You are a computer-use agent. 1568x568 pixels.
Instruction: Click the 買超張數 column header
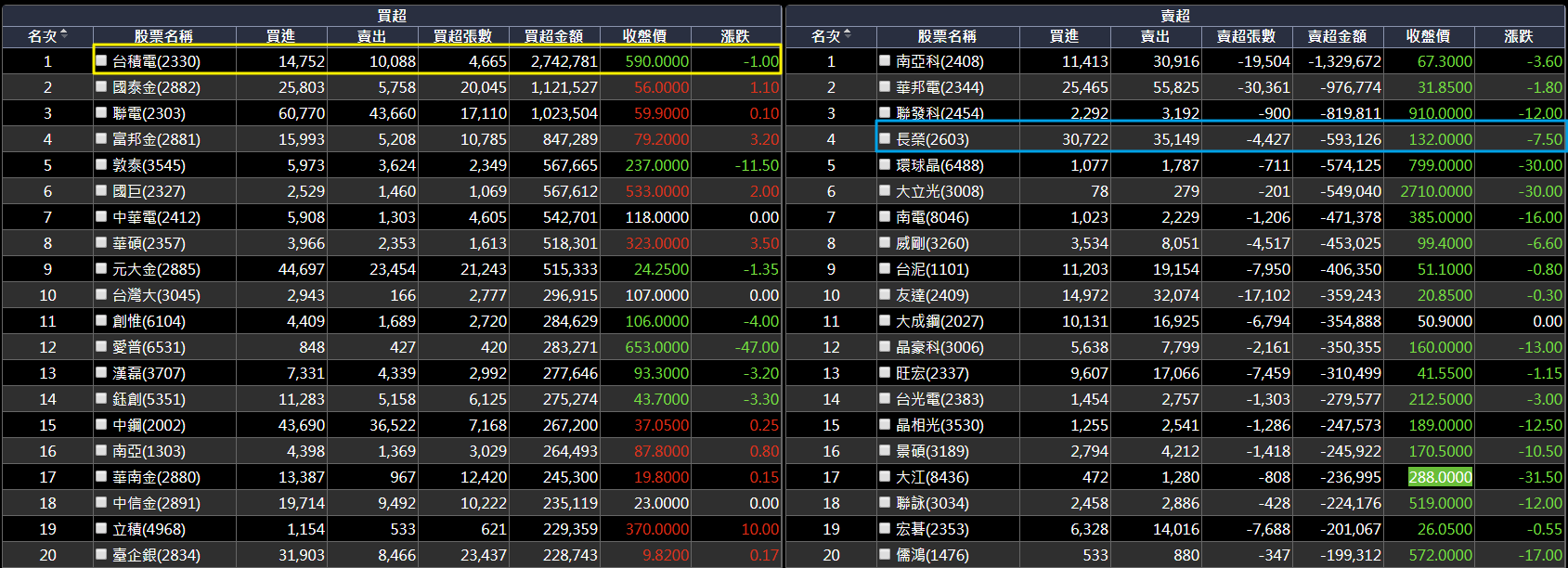coord(463,36)
